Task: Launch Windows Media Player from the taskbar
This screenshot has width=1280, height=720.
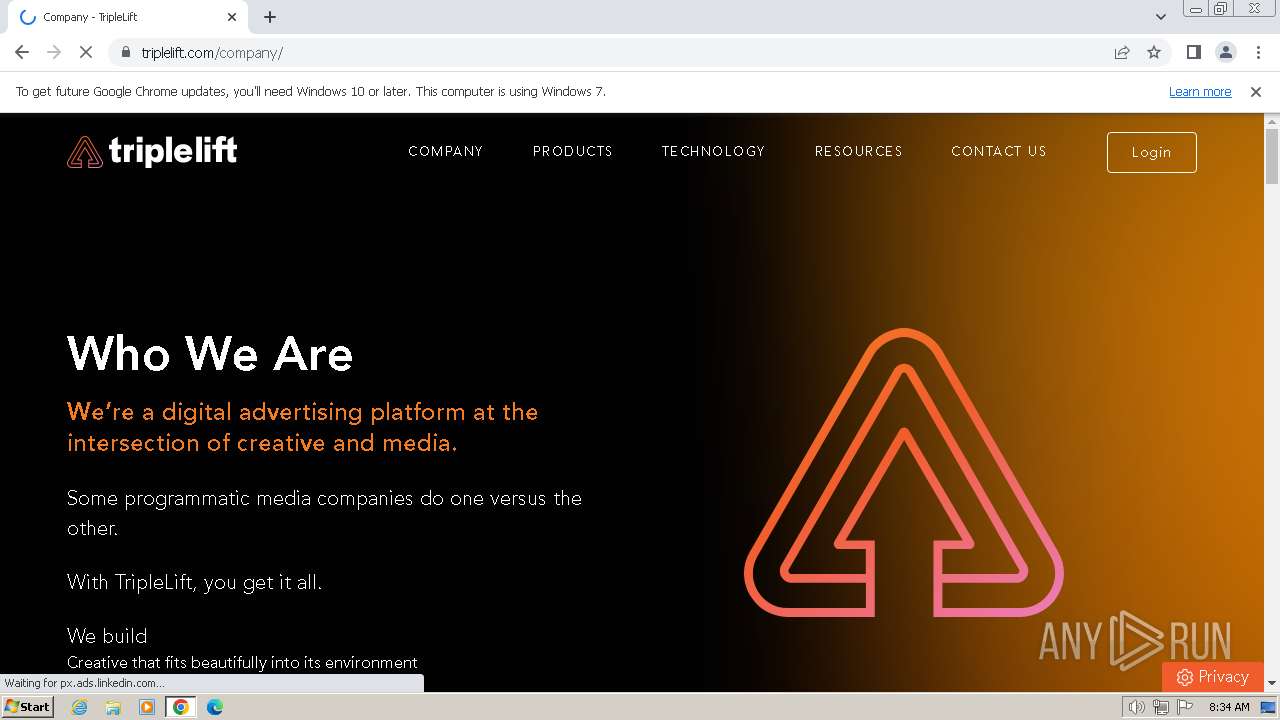Action: [147, 707]
